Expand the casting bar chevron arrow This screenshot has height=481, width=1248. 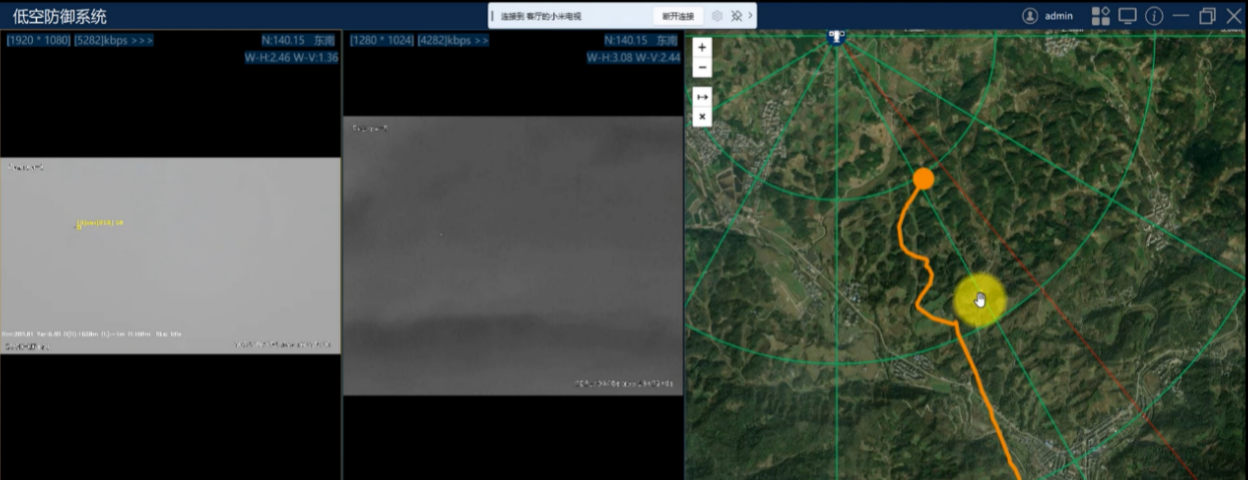pyautogui.click(x=750, y=16)
